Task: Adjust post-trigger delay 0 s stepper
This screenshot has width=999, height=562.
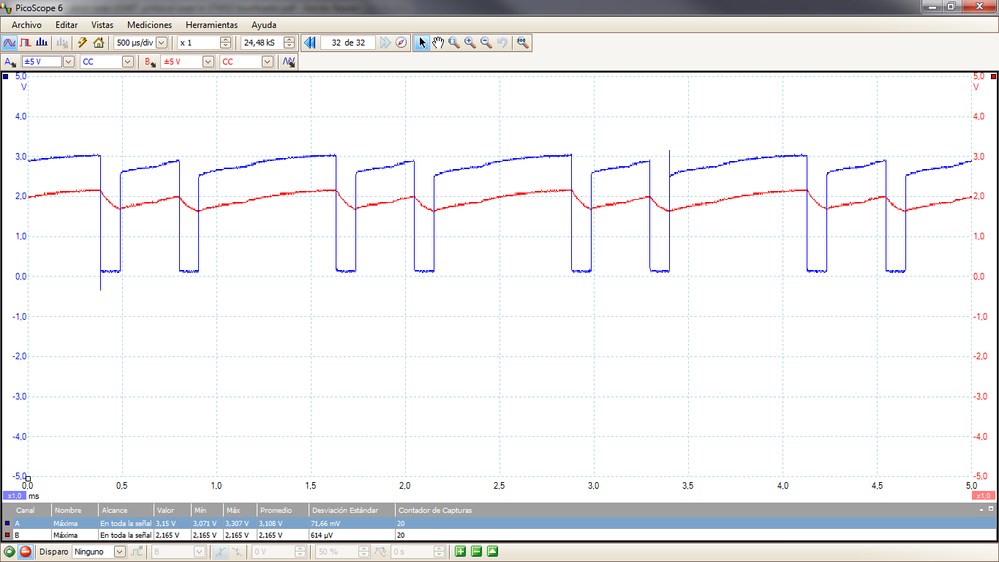Action: click(x=439, y=552)
